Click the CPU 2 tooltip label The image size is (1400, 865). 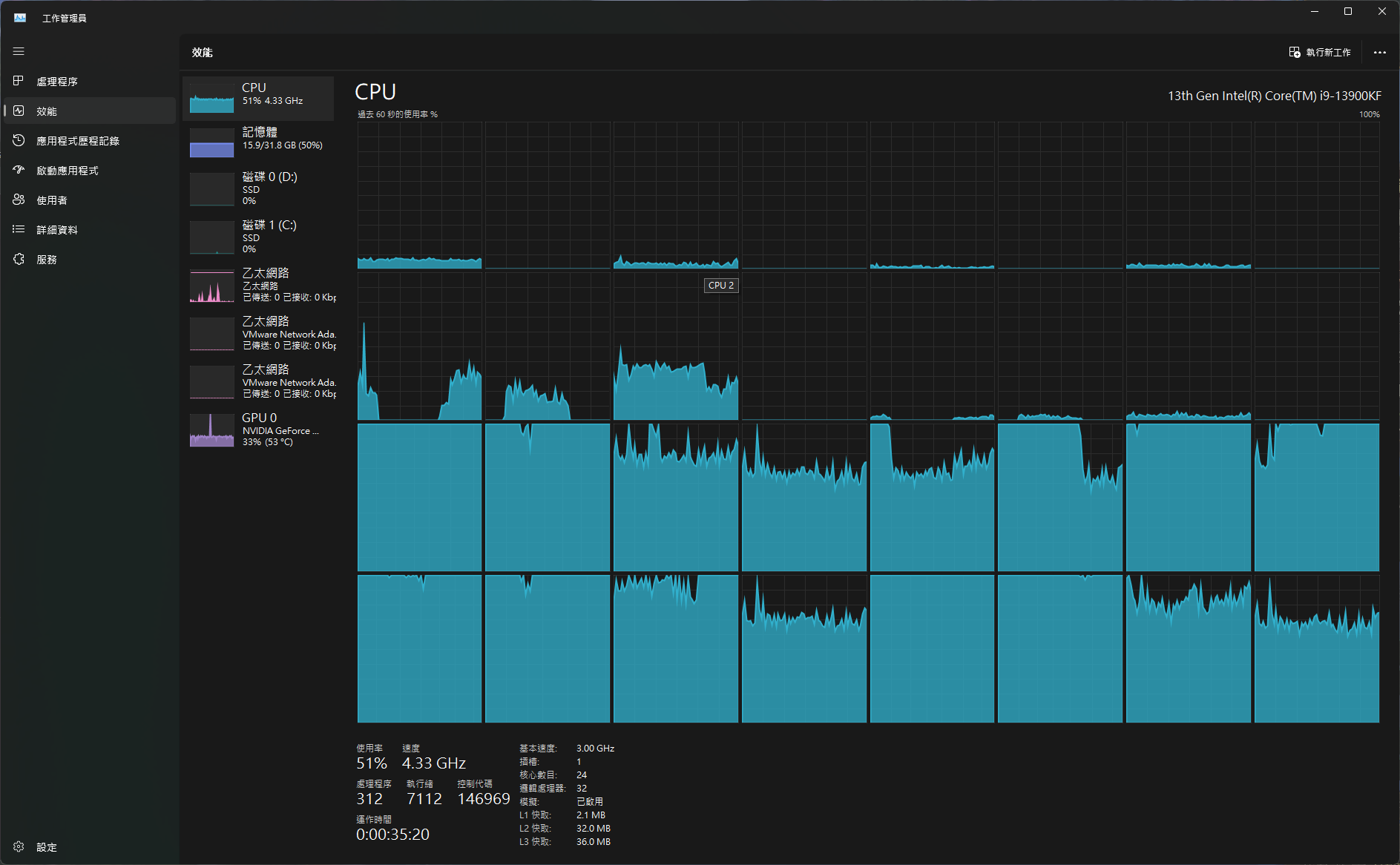tap(721, 285)
